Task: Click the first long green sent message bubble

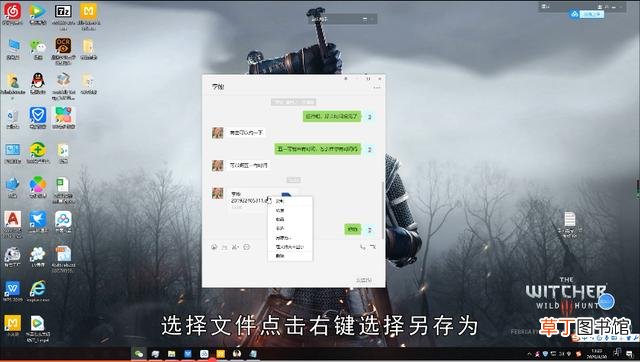Action: [332, 116]
